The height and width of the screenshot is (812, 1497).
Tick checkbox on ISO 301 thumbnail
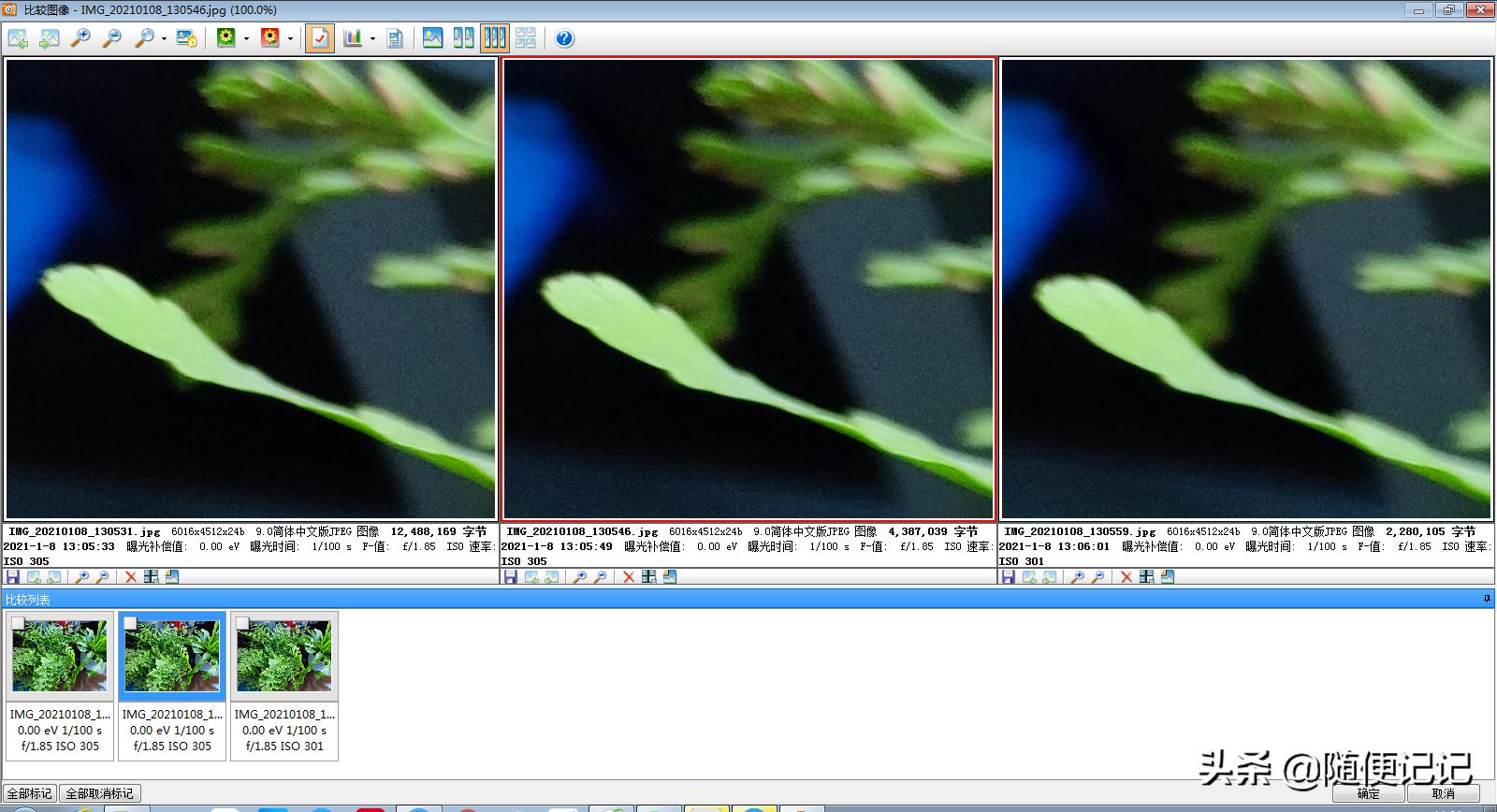click(242, 623)
